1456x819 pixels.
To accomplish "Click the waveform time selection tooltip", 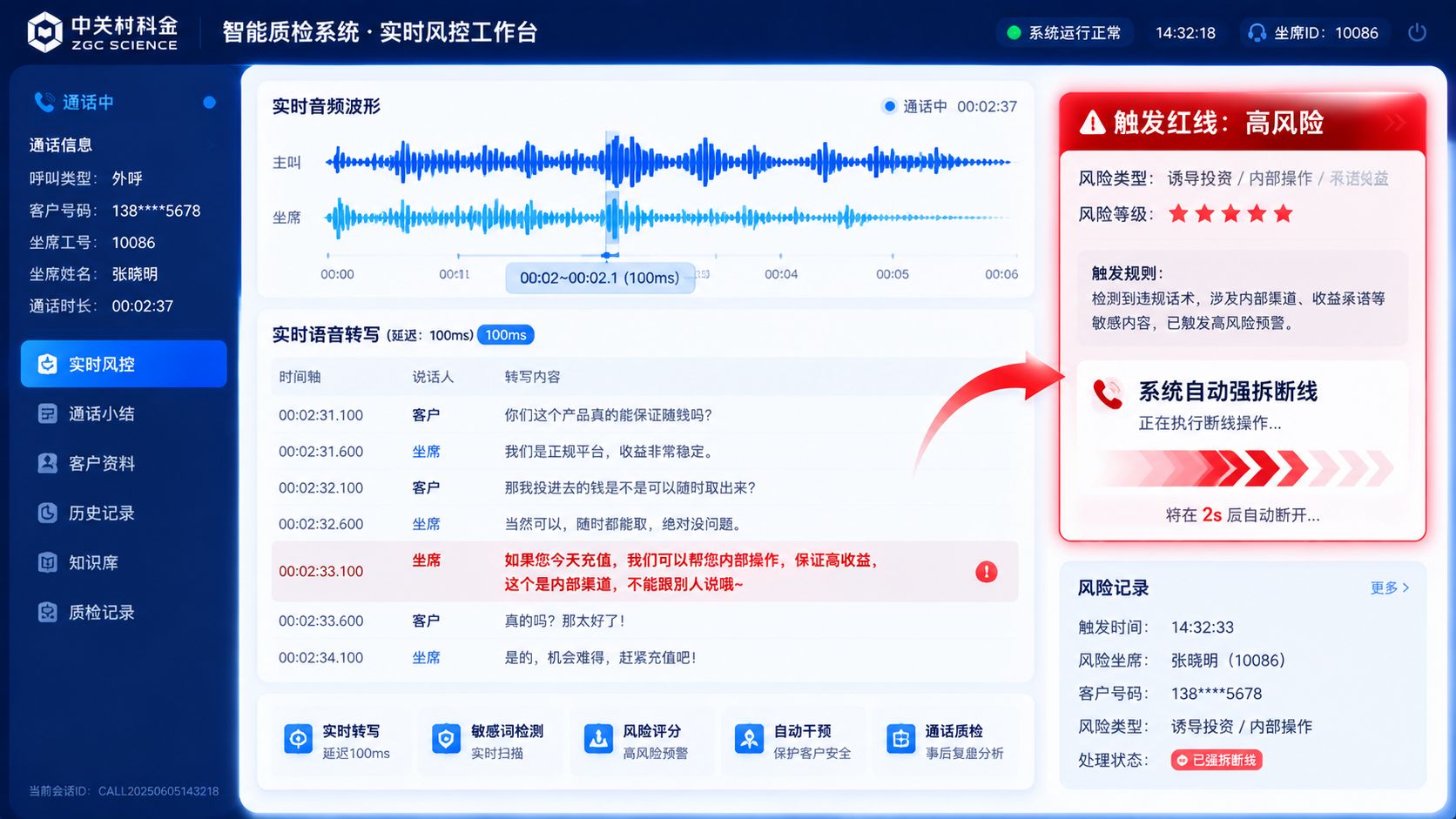I will point(600,278).
